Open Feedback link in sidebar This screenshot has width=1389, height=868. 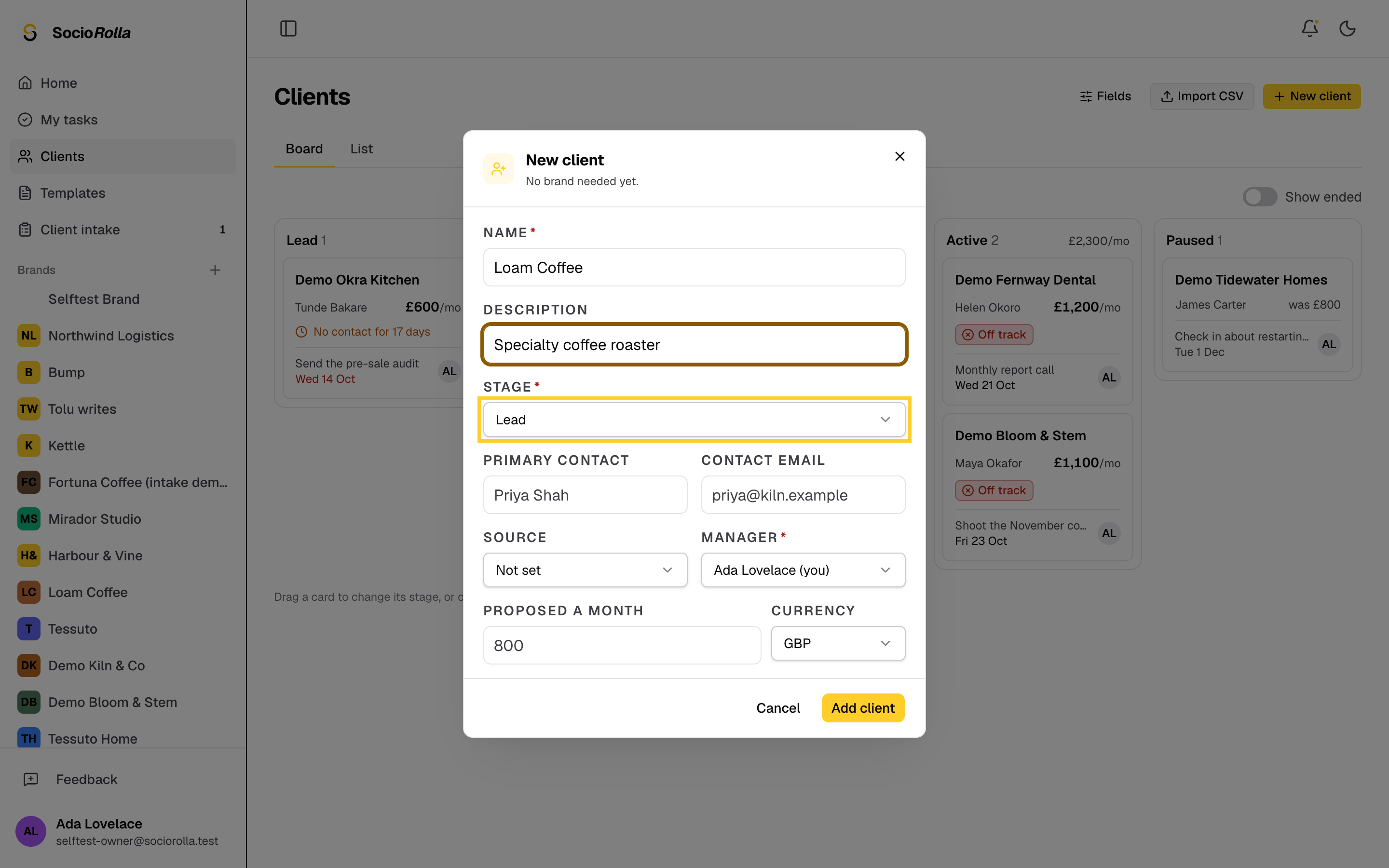coord(123,779)
